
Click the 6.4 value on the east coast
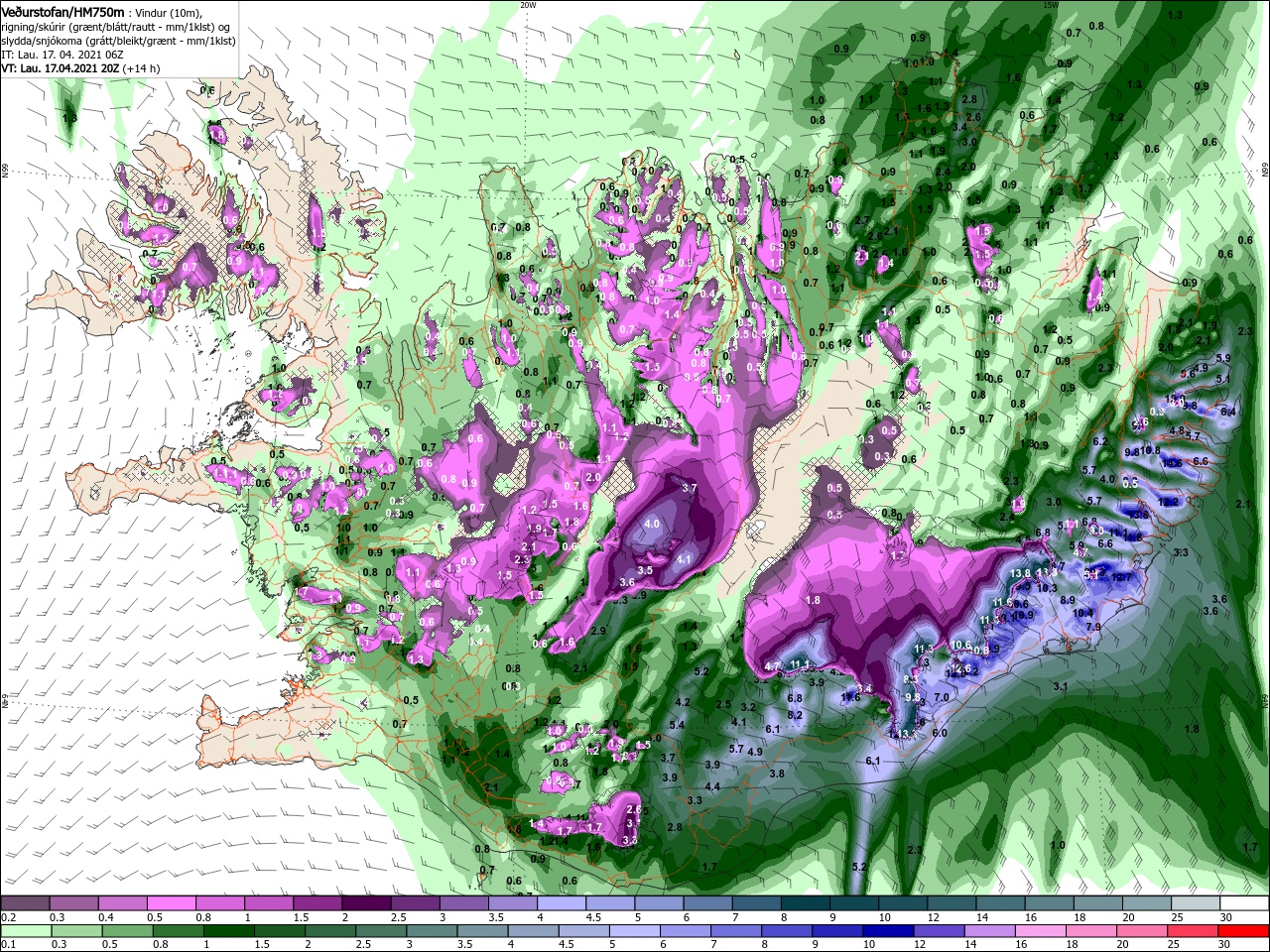[1229, 412]
